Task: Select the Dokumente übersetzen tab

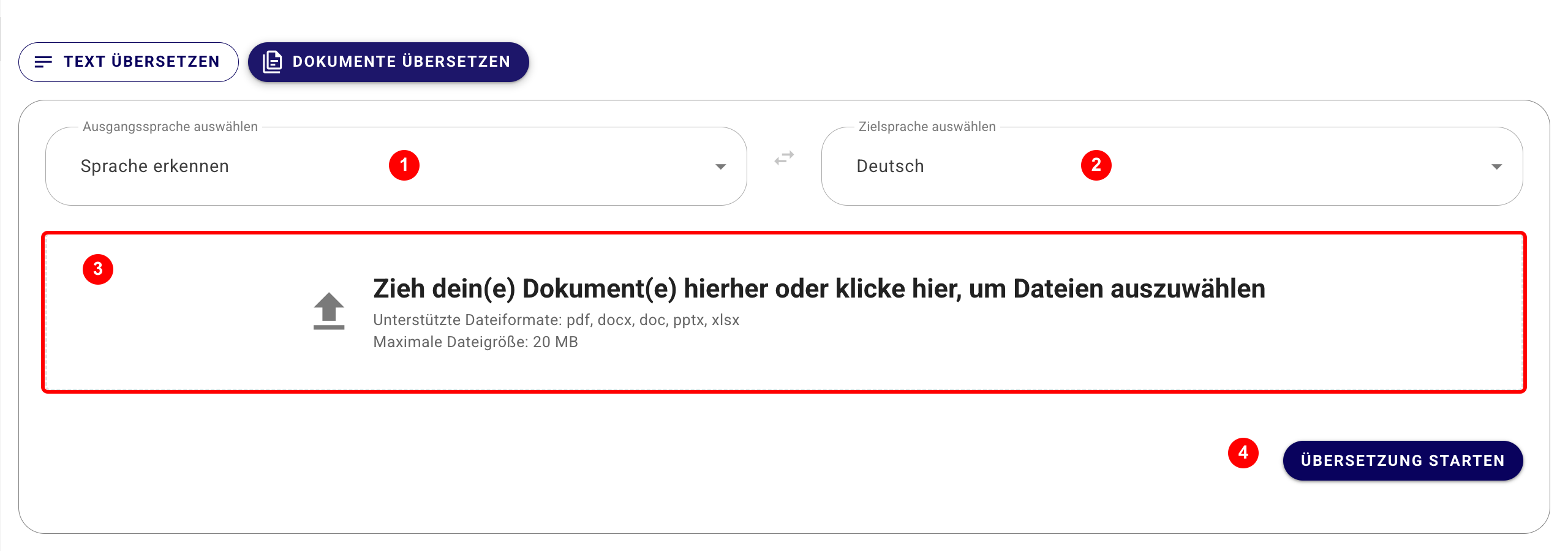Action: 388,62
